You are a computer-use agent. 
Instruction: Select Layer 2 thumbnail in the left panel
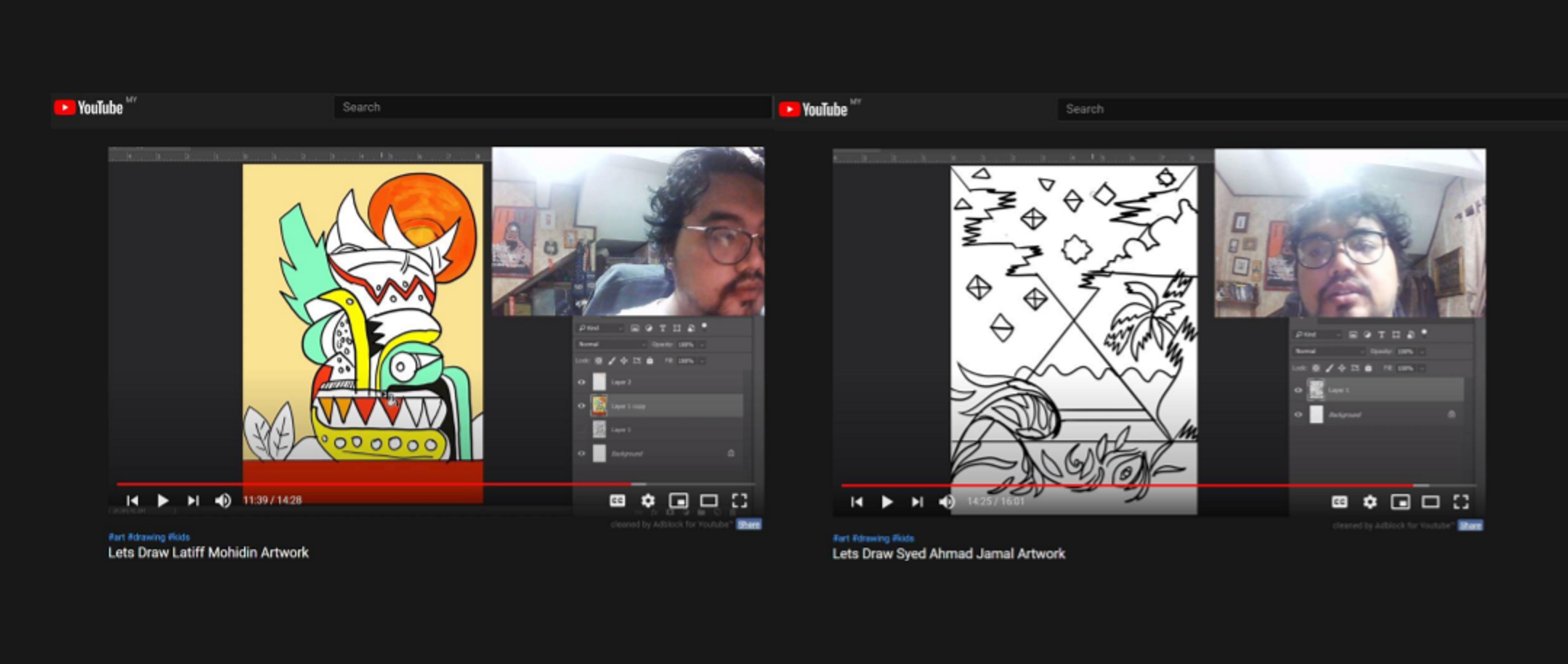click(x=599, y=382)
